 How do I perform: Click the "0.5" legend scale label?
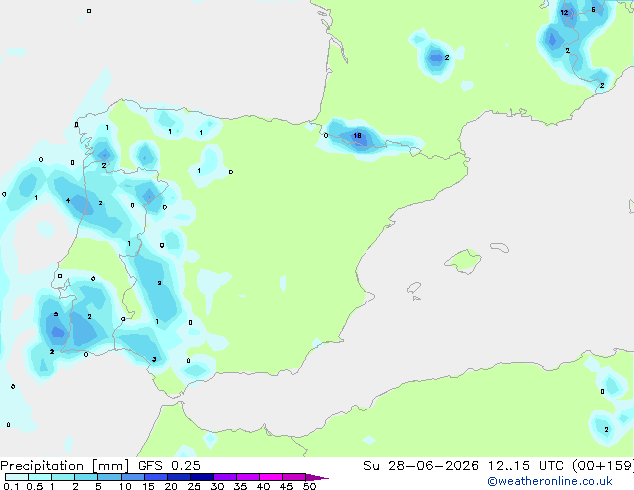click(34, 486)
